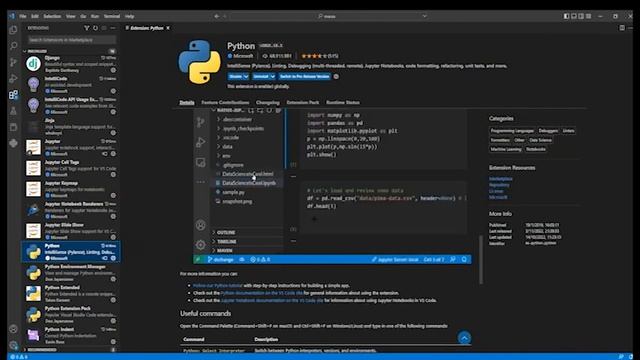
Task: Focus the Search Extensions in Marketplace field
Action: pyautogui.click(x=72, y=40)
